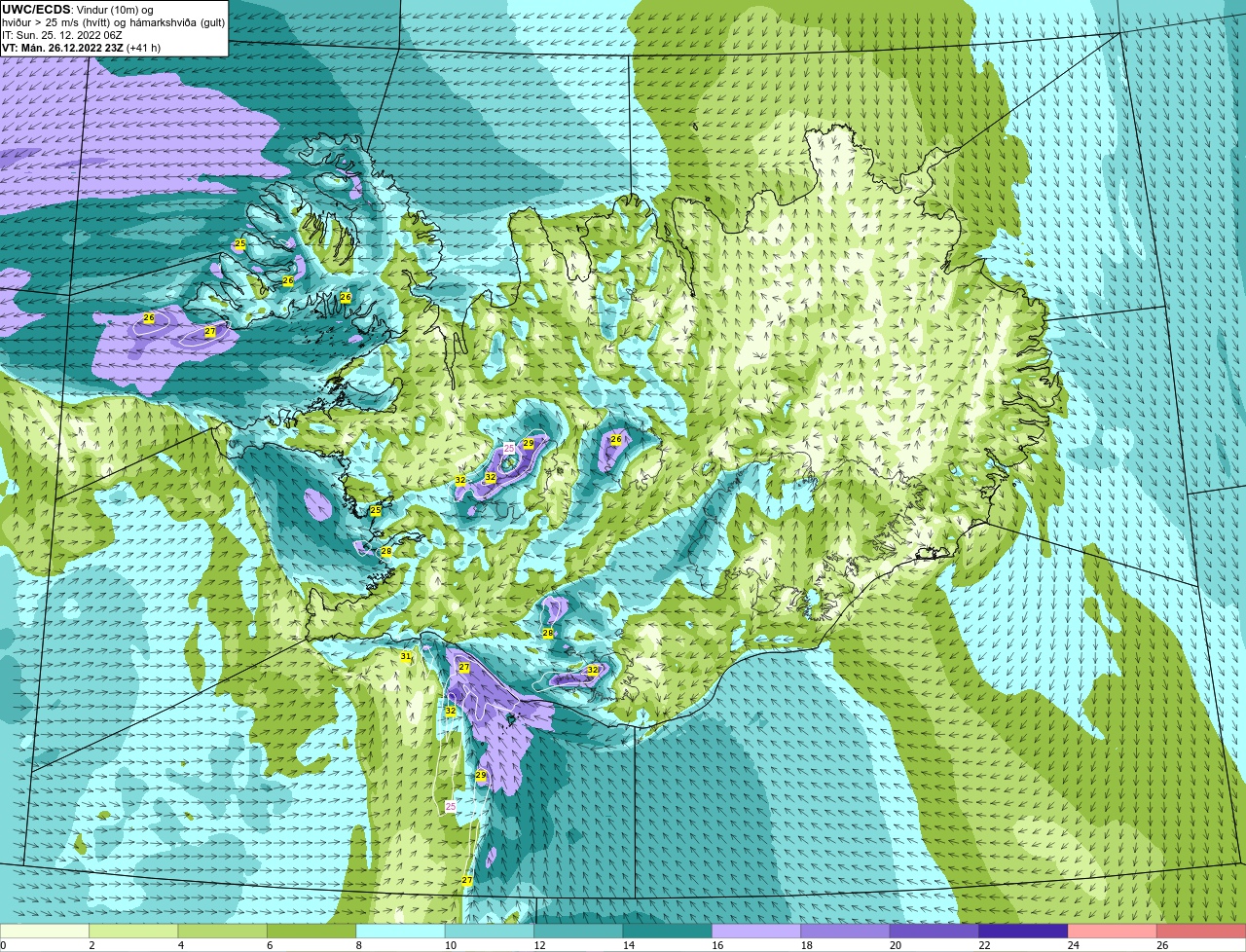Click the 16–18 m/s lavender legend swatch
Screen dimensions: 1246x952
(756, 932)
